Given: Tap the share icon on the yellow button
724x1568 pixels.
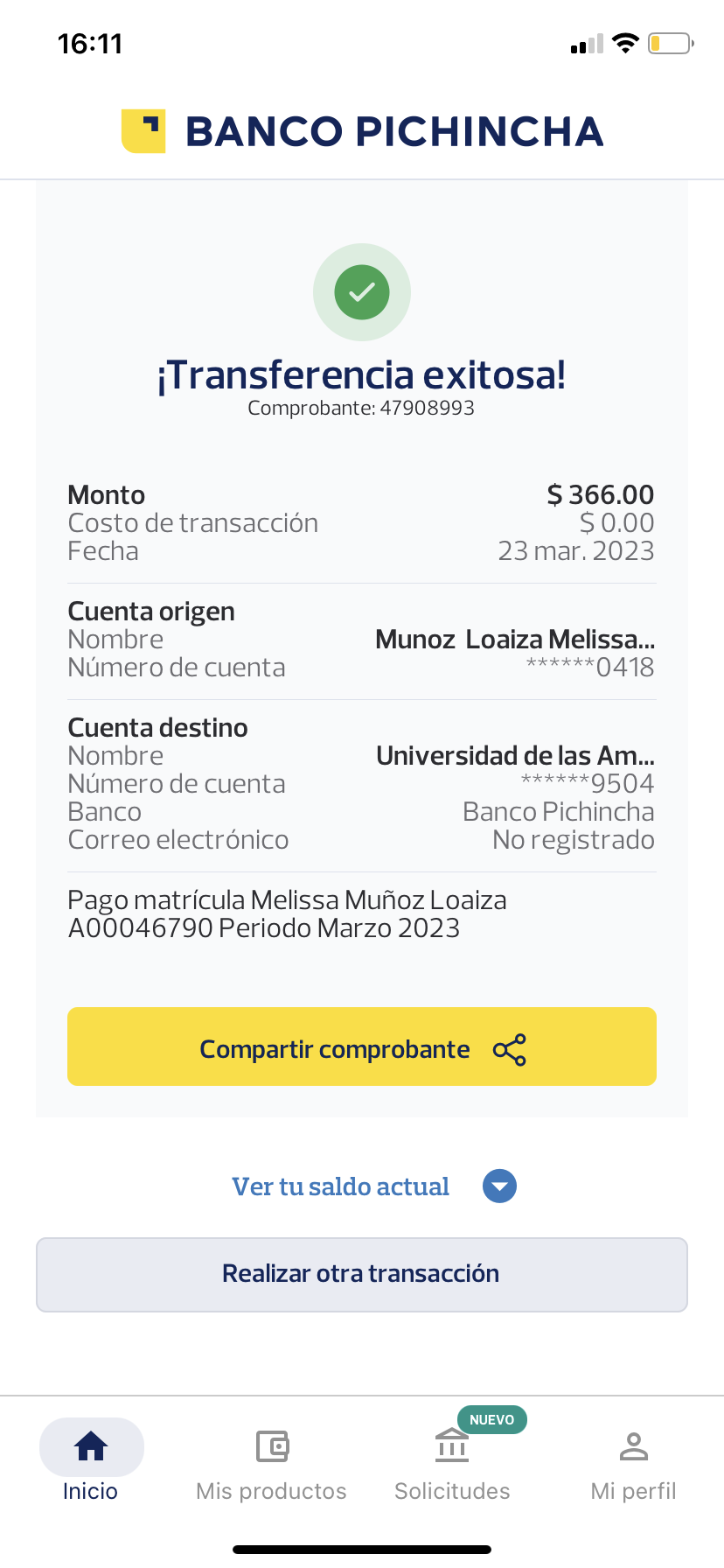Looking at the screenshot, I should click(x=510, y=1050).
